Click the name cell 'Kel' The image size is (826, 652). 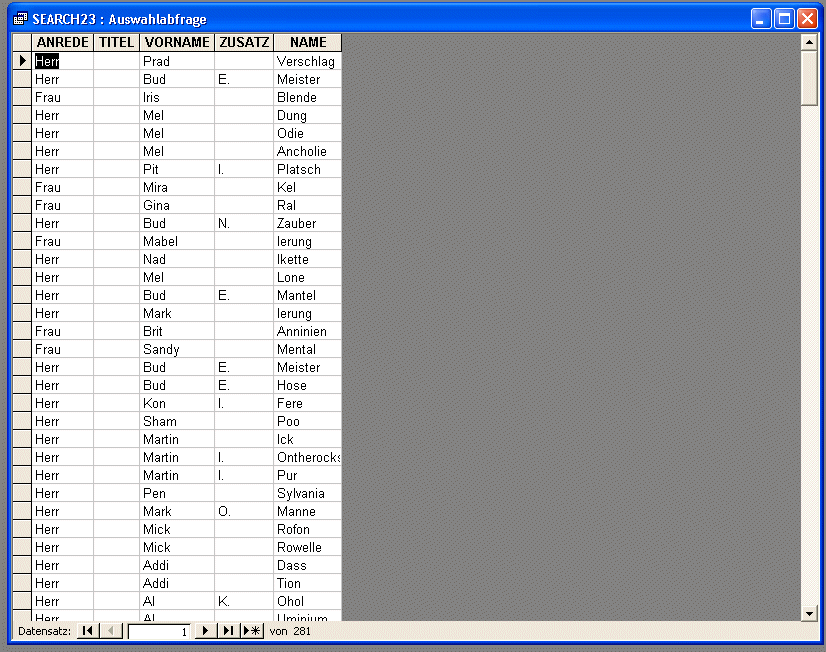click(308, 187)
